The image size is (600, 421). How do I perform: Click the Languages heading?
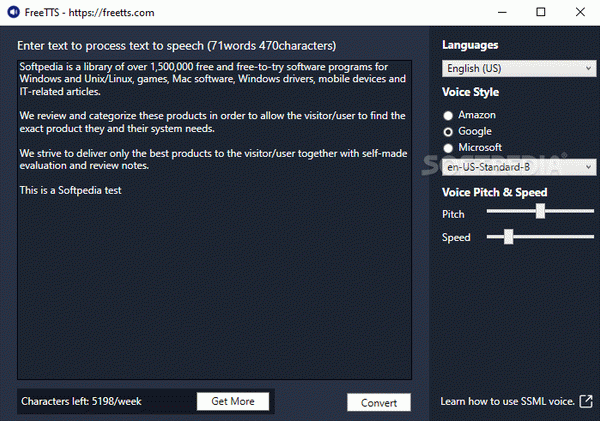click(470, 45)
